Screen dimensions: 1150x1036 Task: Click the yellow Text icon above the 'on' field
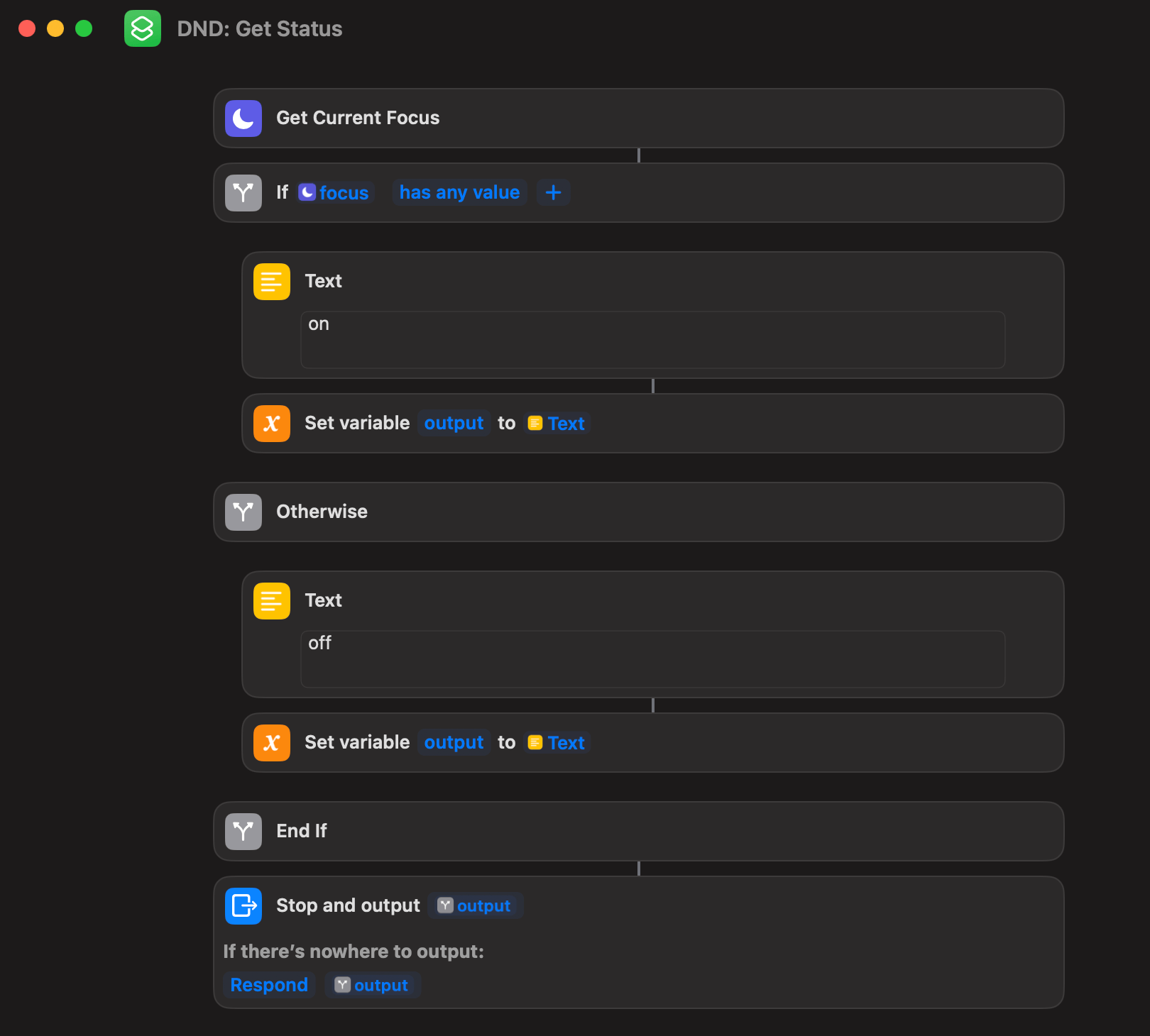click(272, 282)
